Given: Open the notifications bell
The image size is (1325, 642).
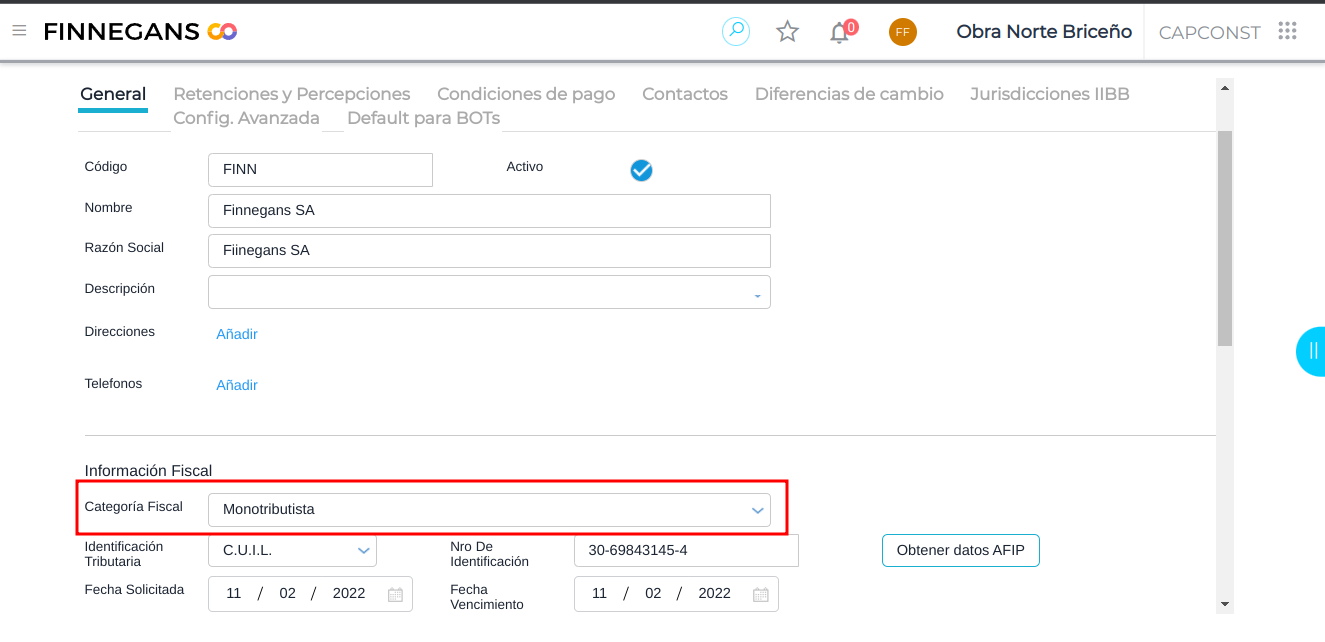Looking at the screenshot, I should [840, 33].
